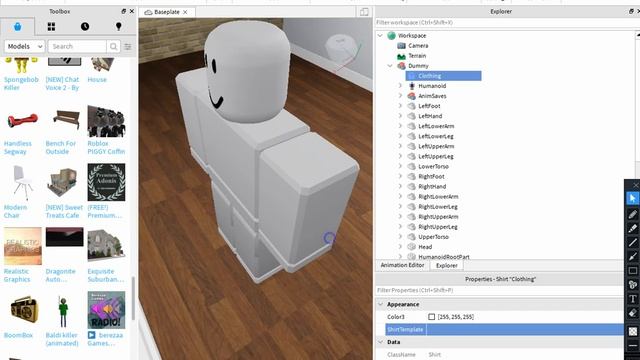Select the Handless Segway model thumbnail
Viewport: 640px width, 360px height.
(23, 121)
